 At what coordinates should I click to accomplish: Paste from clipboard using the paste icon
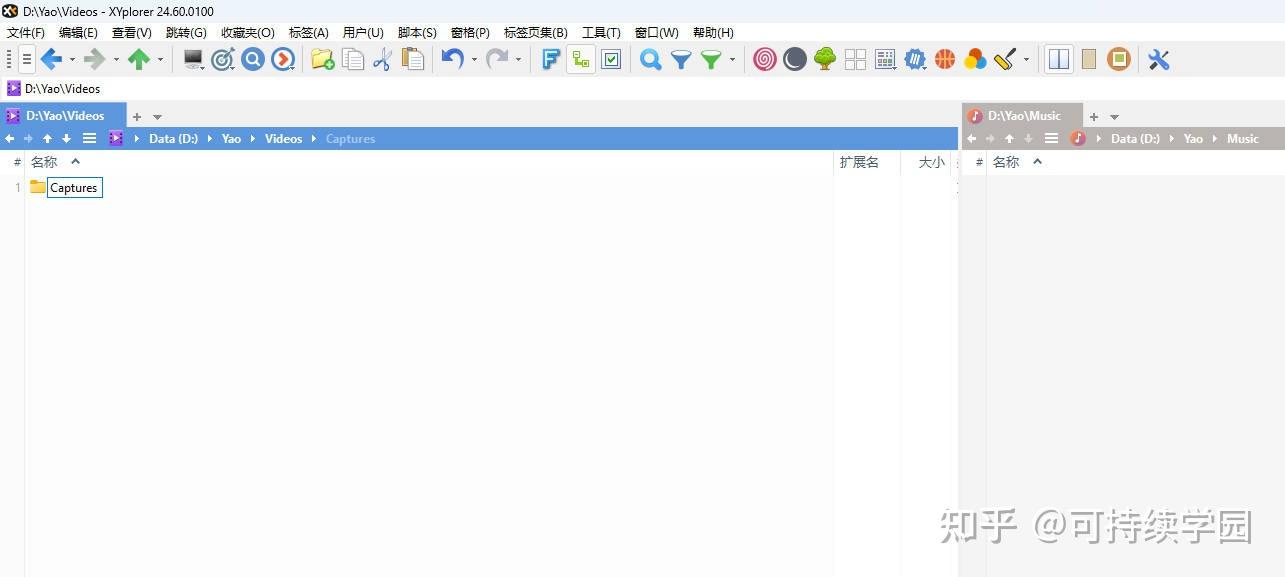tap(412, 59)
